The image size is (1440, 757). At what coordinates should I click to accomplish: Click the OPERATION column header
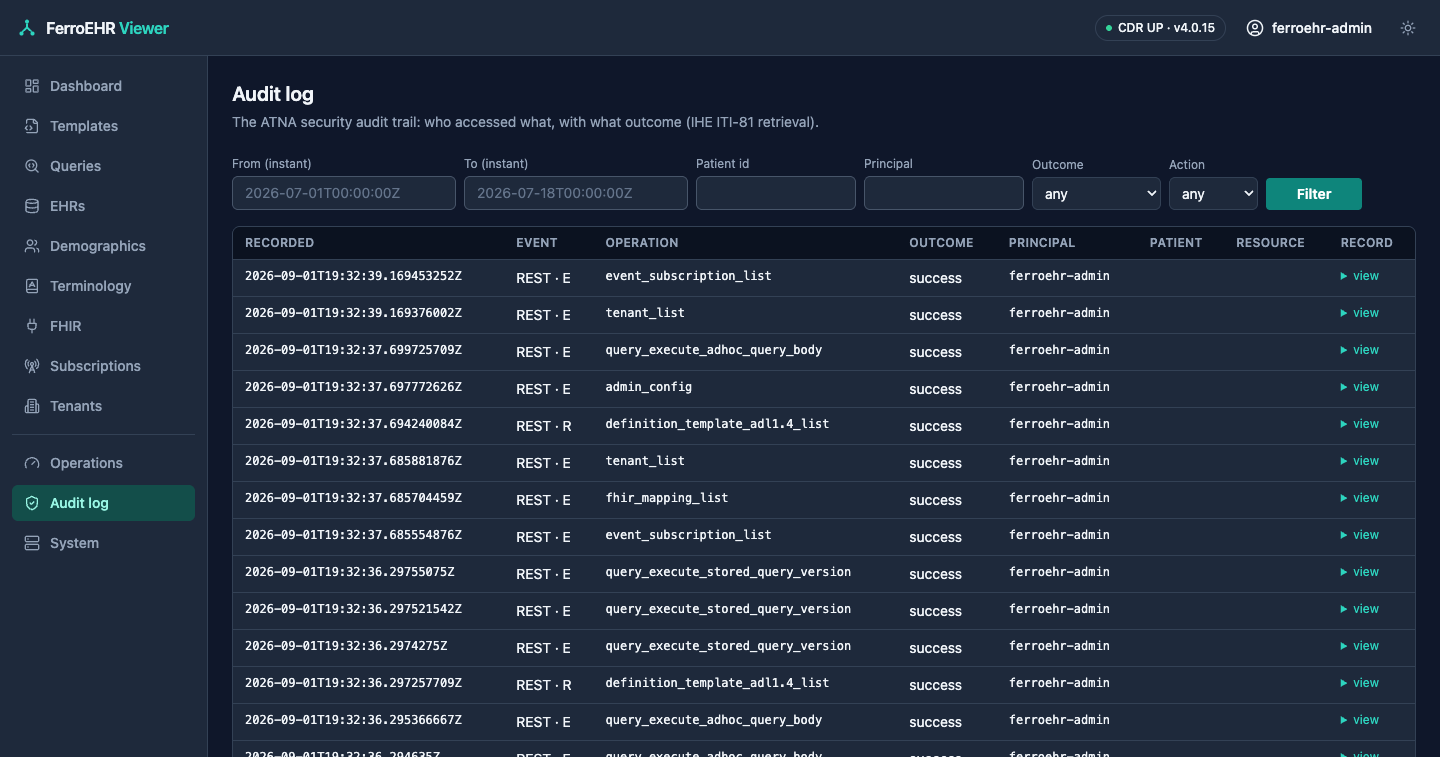coord(642,243)
